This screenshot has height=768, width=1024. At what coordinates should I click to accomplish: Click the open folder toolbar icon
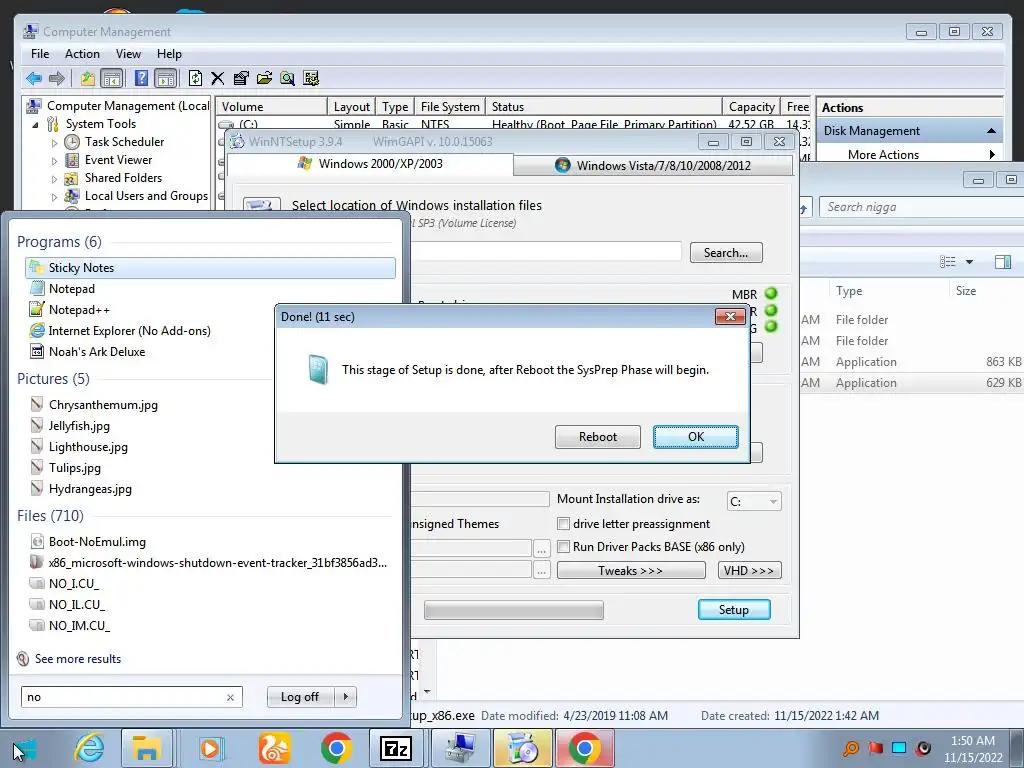(264, 79)
